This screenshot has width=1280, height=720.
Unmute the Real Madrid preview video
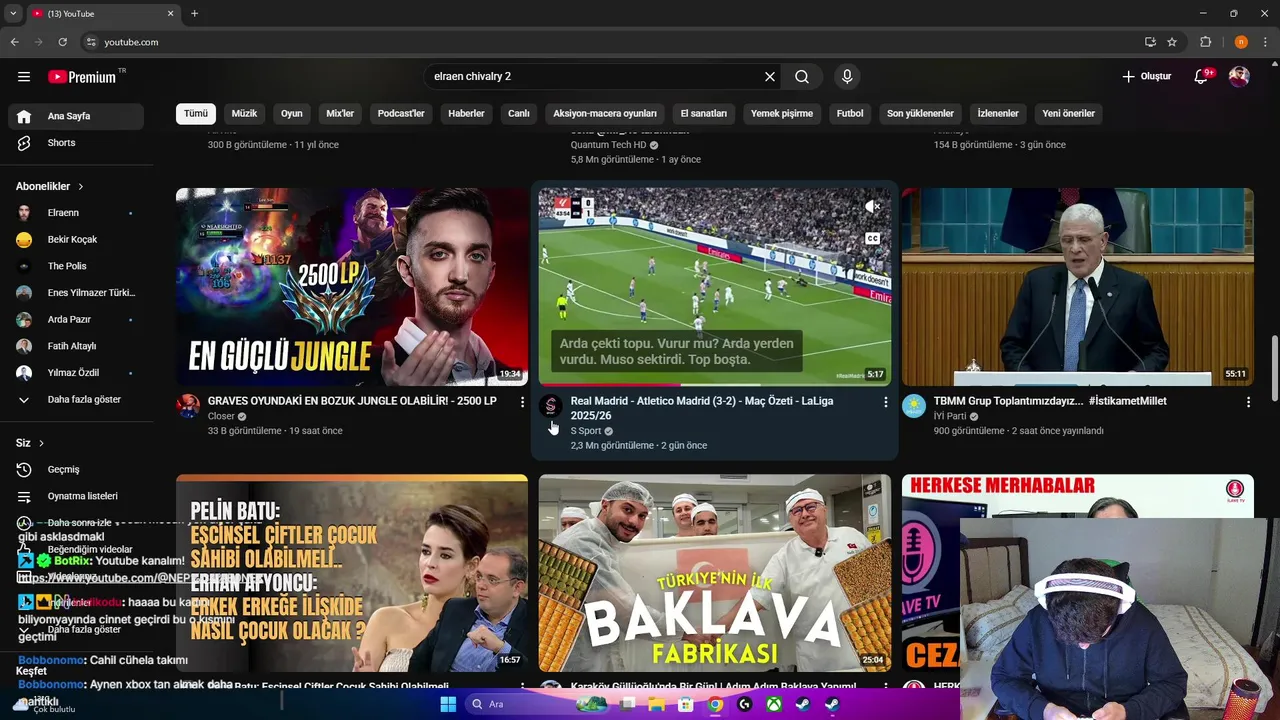873,207
